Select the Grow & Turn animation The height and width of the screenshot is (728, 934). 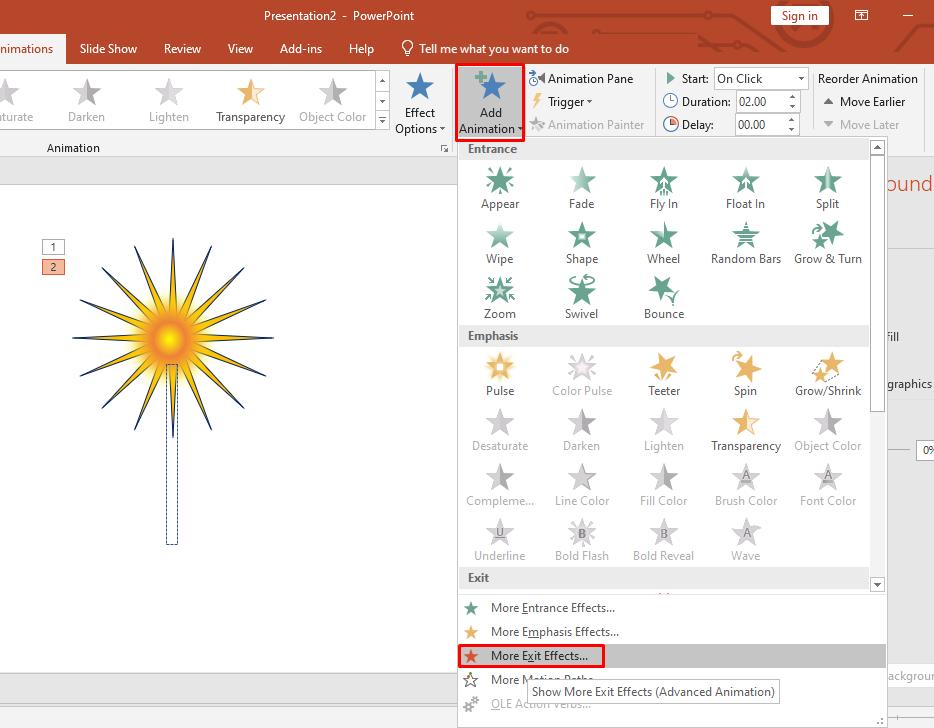click(827, 241)
